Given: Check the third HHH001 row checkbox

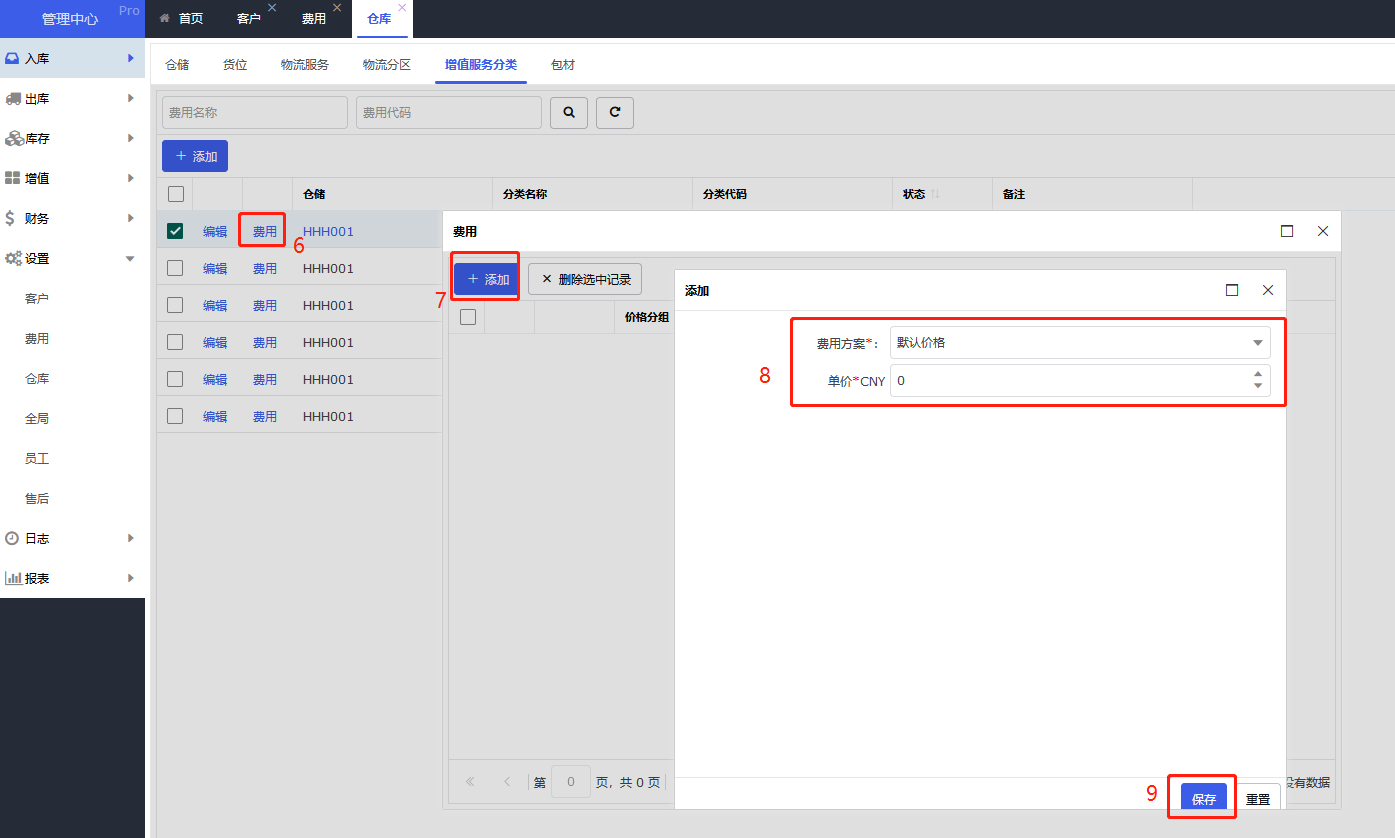Looking at the screenshot, I should coord(175,305).
